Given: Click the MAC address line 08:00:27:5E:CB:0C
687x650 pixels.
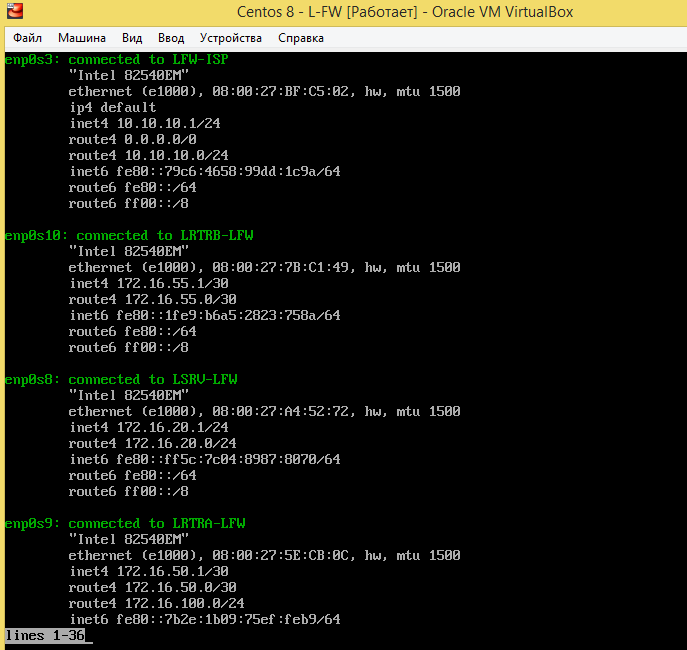Looking at the screenshot, I should 264,556.
